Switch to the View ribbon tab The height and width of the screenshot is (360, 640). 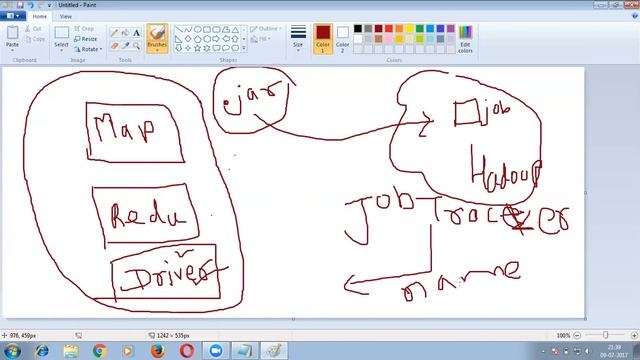[65, 16]
